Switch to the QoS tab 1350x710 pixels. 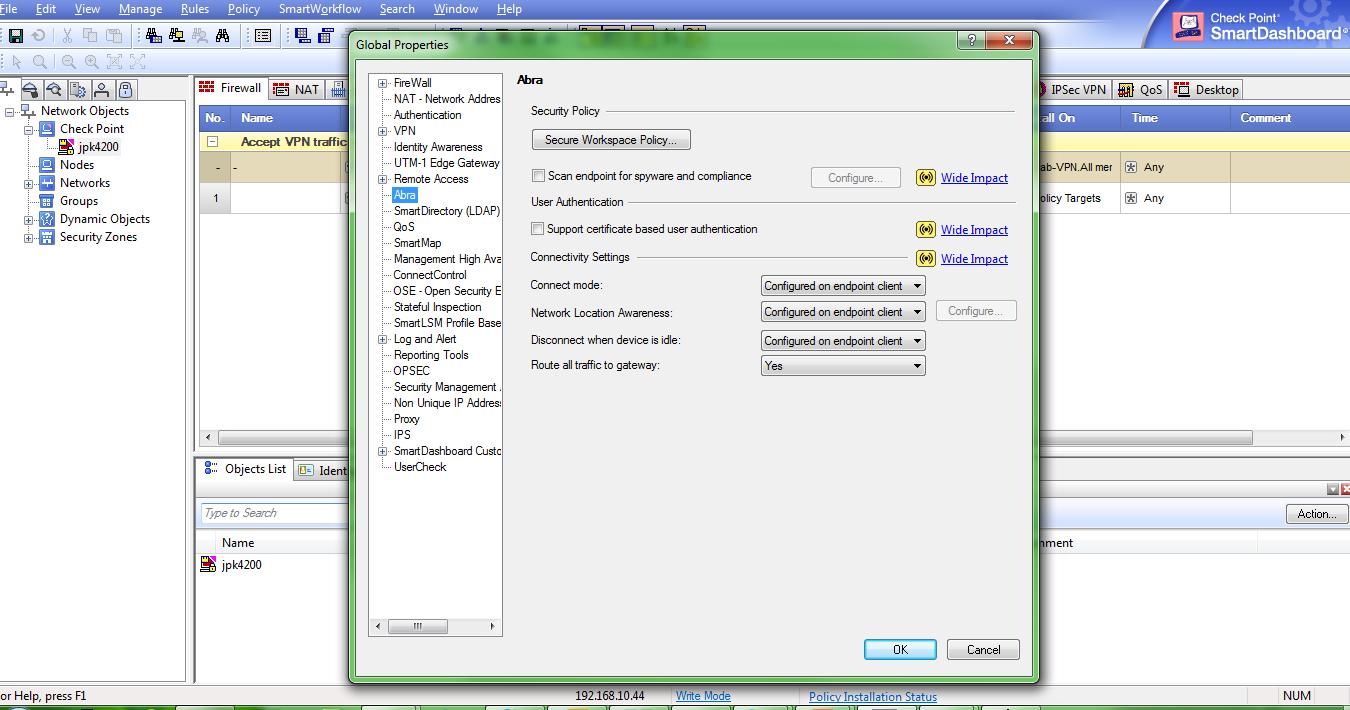click(1141, 89)
